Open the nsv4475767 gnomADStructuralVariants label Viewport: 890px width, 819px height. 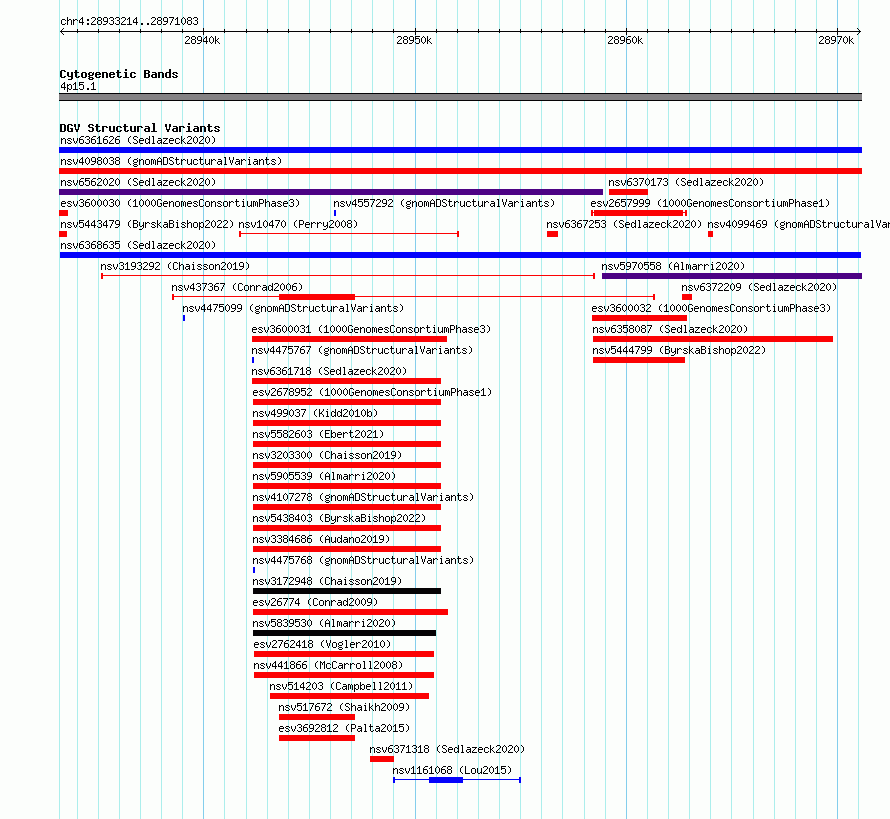click(x=362, y=350)
